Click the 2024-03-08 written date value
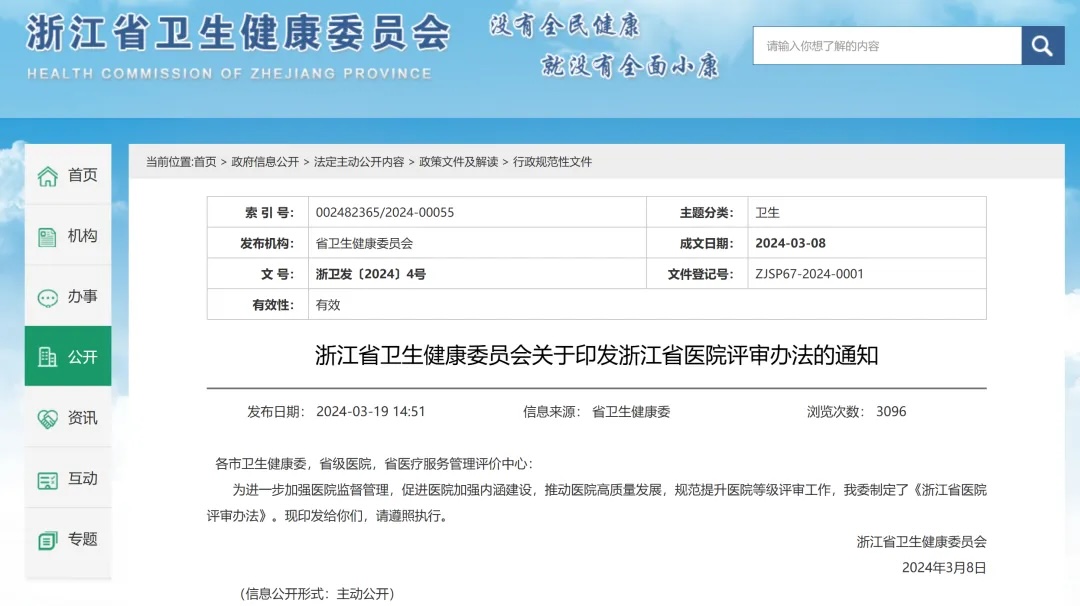 pos(790,243)
